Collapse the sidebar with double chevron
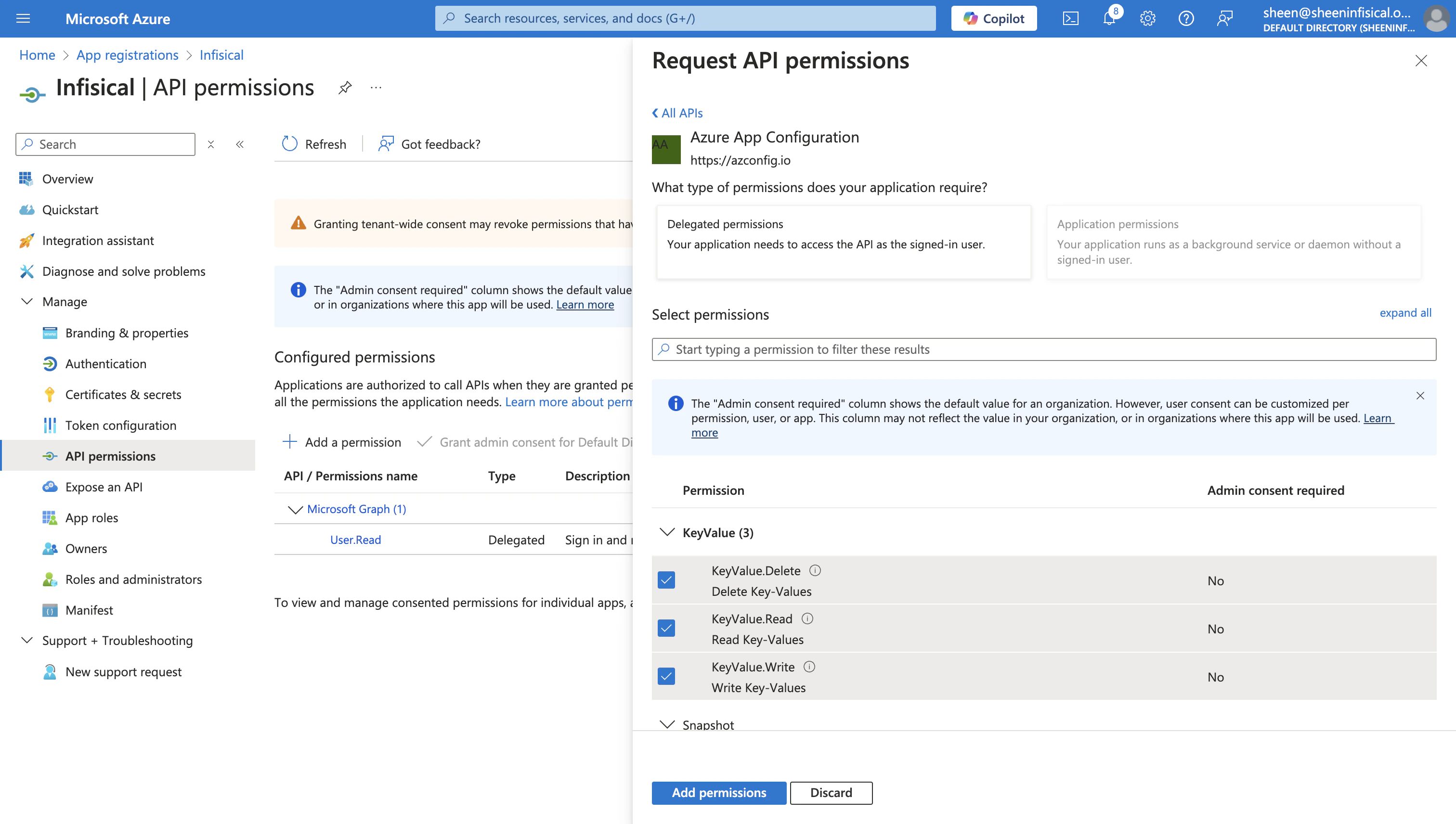 pos(240,144)
